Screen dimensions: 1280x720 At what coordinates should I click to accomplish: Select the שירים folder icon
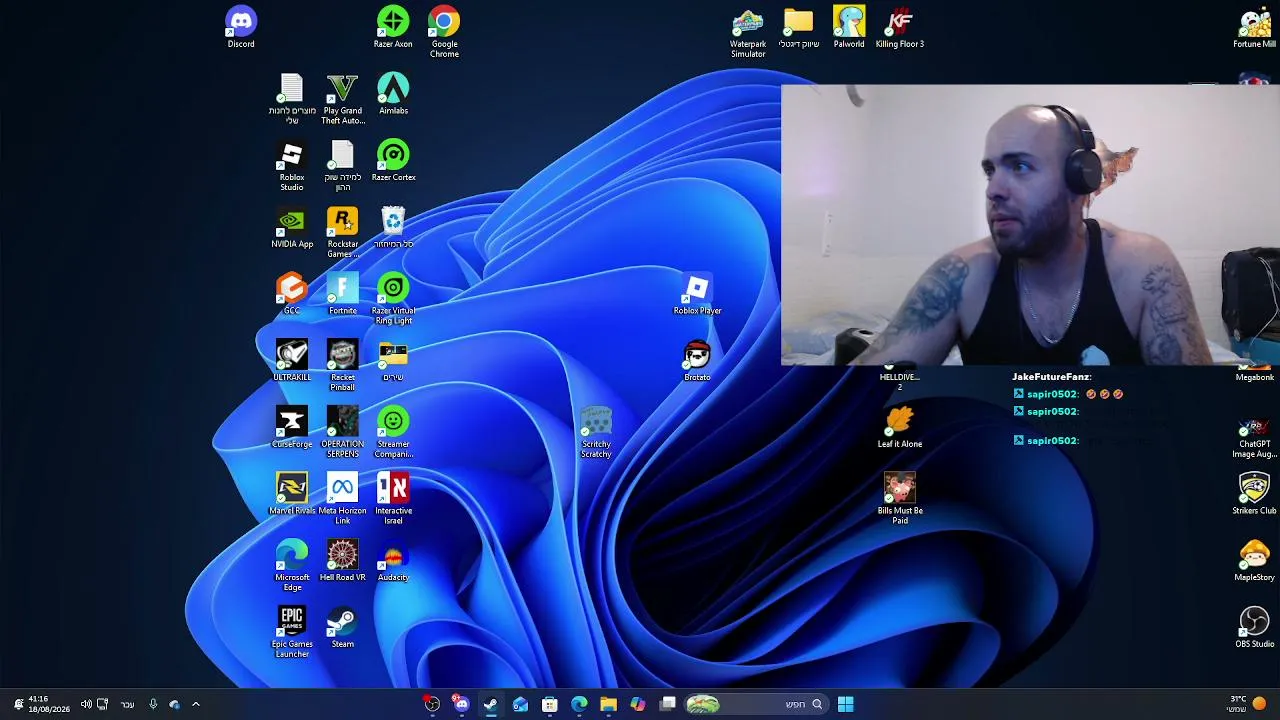click(393, 361)
